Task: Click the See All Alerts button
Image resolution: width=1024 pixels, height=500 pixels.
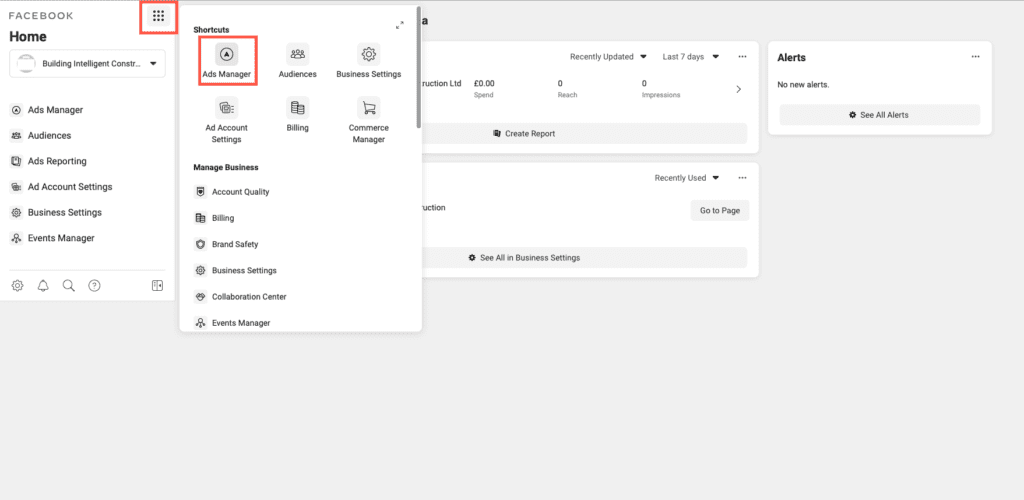Action: pyautogui.click(x=879, y=116)
